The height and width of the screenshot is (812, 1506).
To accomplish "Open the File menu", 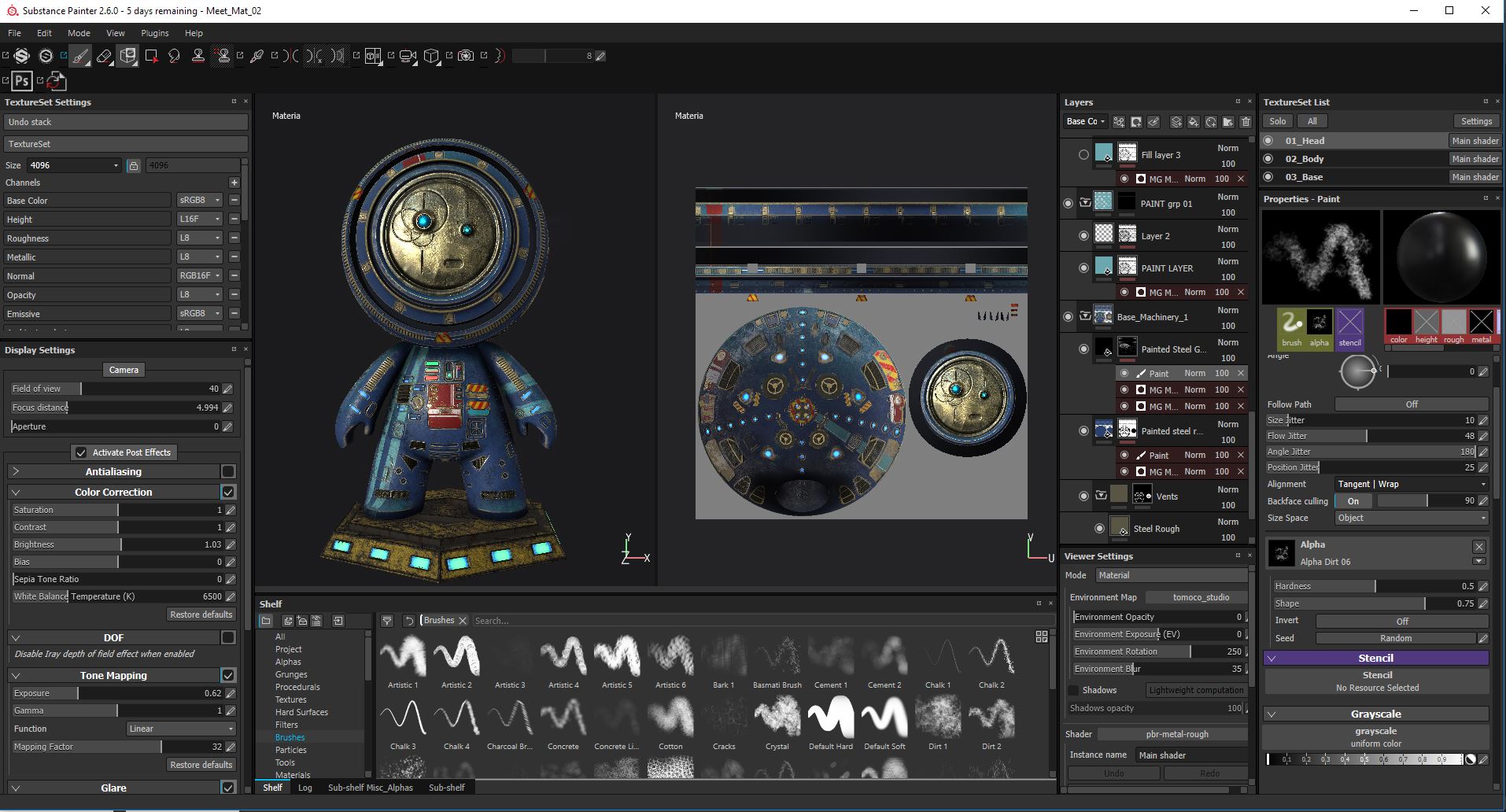I will pos(14,33).
